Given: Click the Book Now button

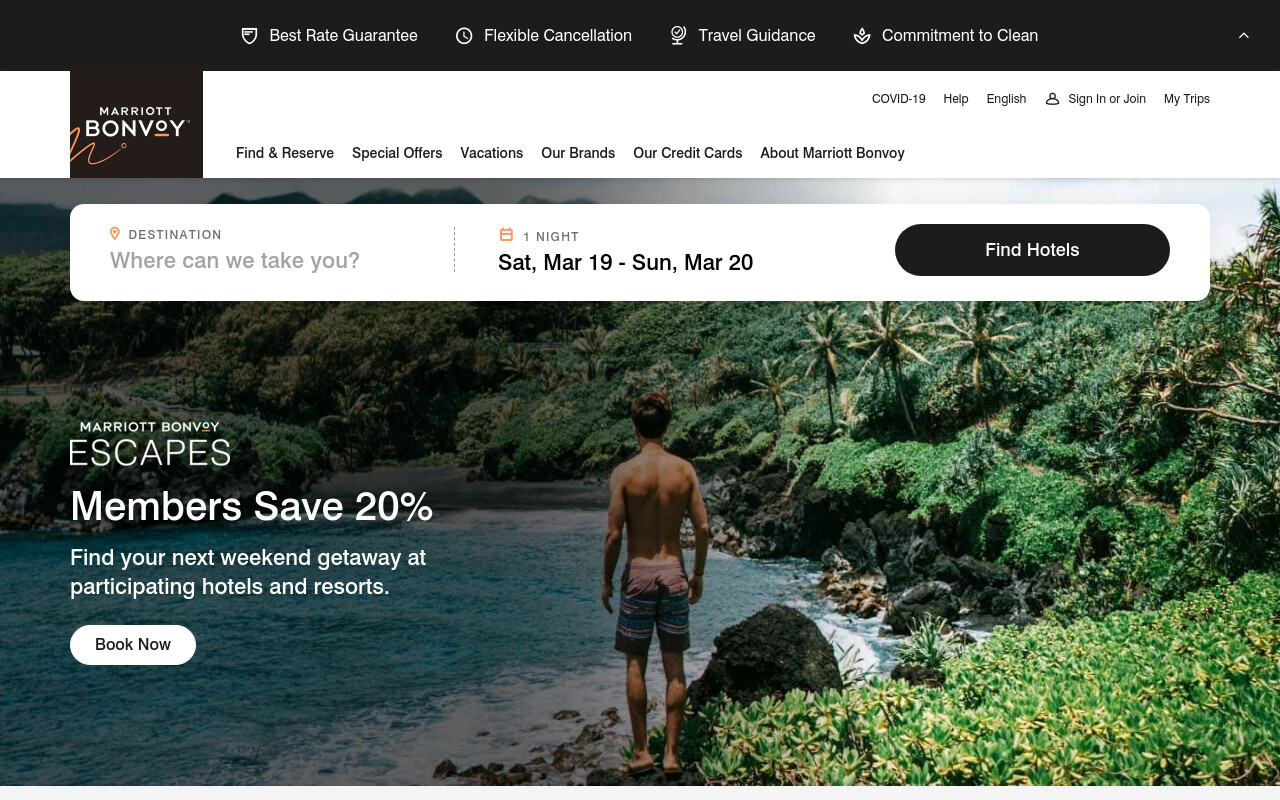Looking at the screenshot, I should pos(133,645).
